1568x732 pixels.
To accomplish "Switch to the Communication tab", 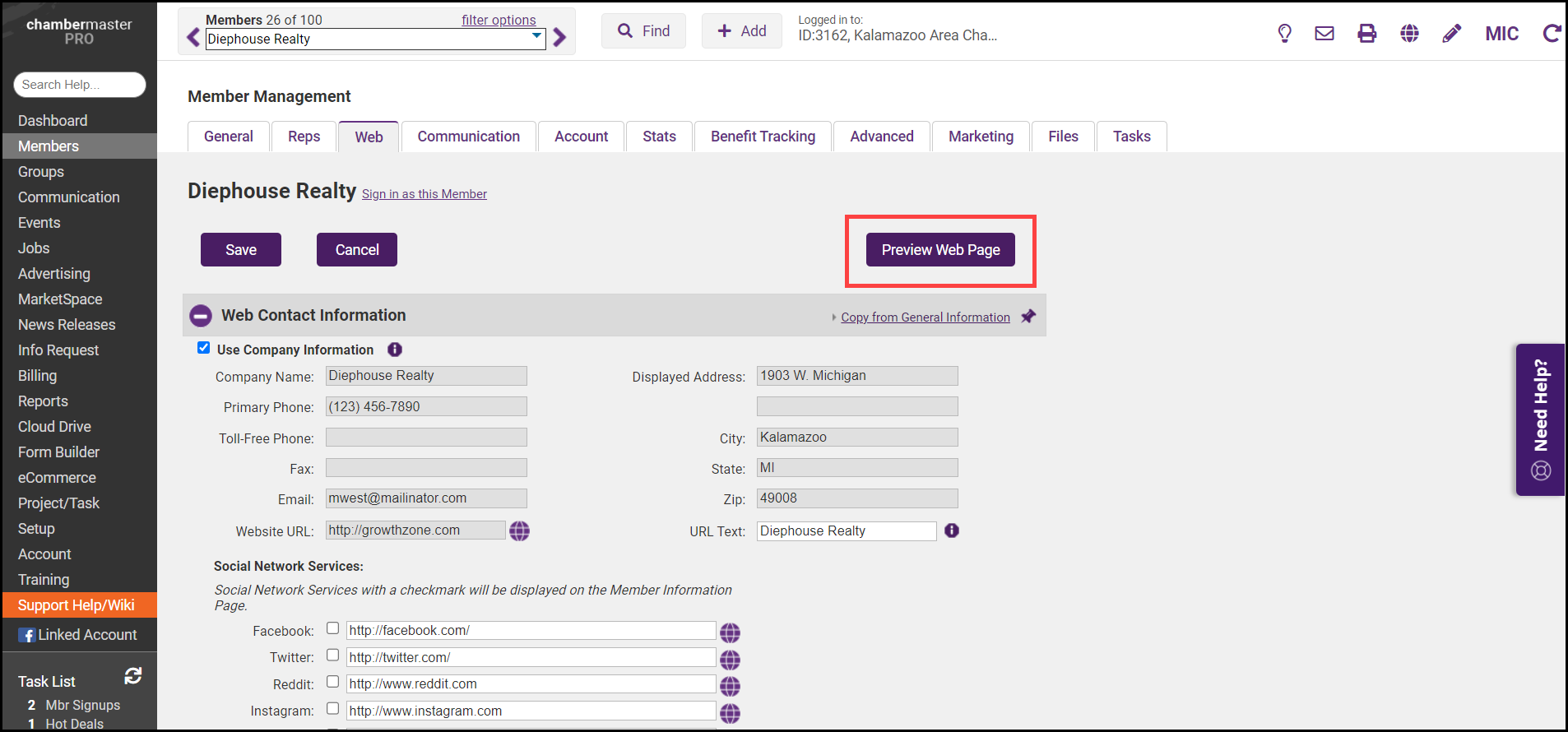I will pos(468,137).
